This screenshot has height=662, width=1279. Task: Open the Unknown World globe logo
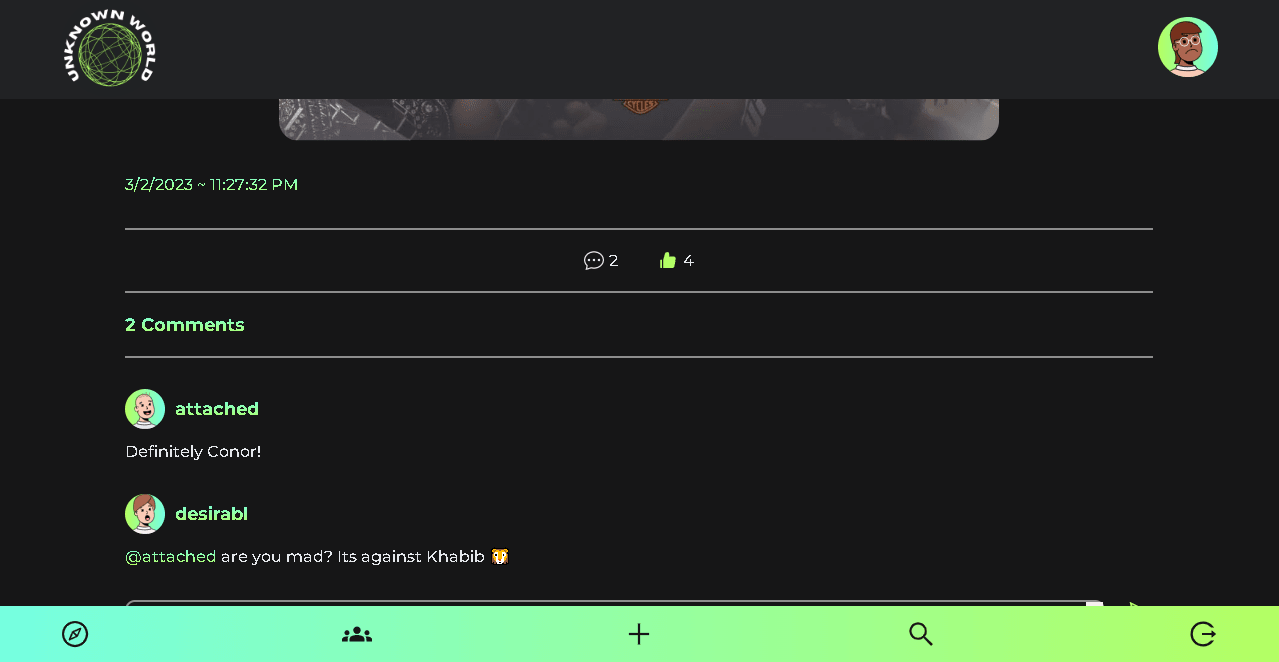(x=110, y=48)
